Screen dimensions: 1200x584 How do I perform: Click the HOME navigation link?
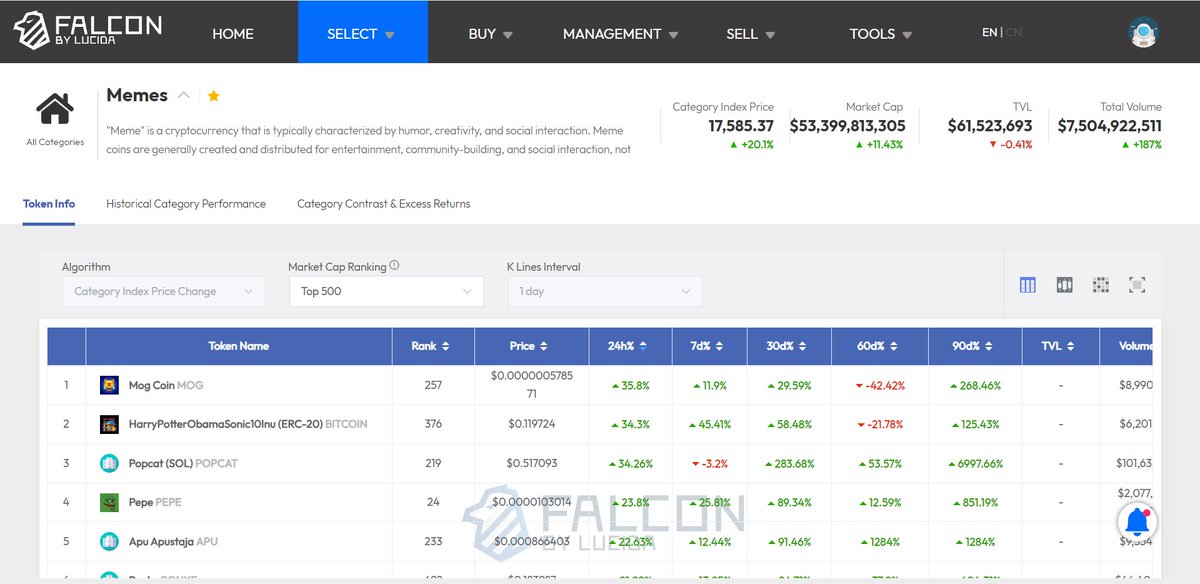tap(233, 34)
